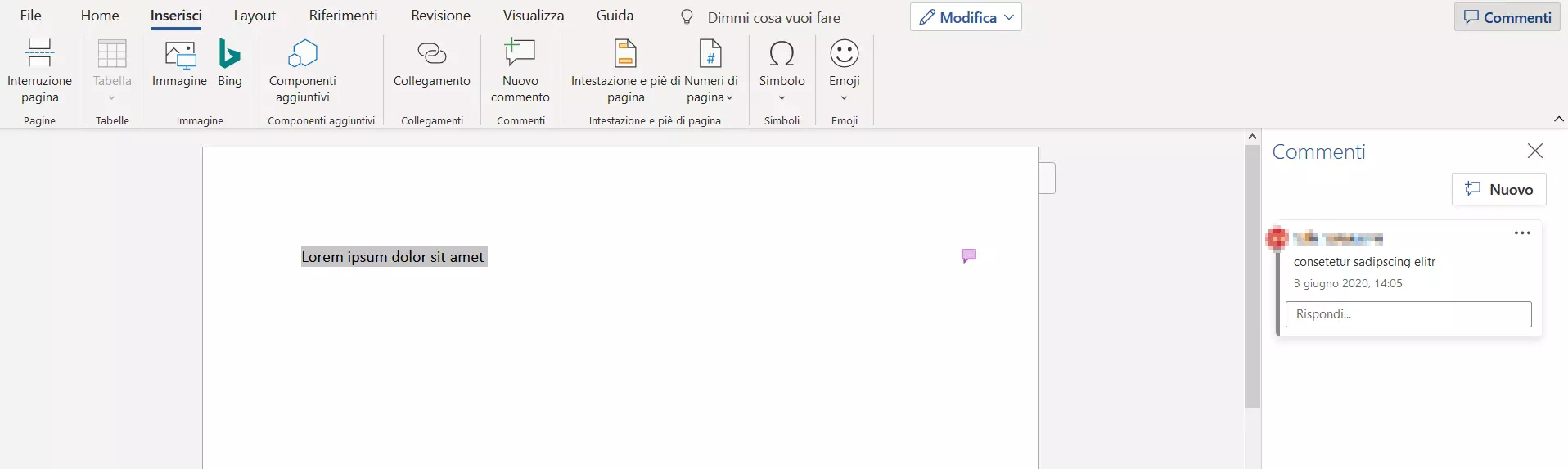Viewport: 1568px width, 469px height.
Task: Click the document vertical scrollbar thumb
Action: point(1252,276)
